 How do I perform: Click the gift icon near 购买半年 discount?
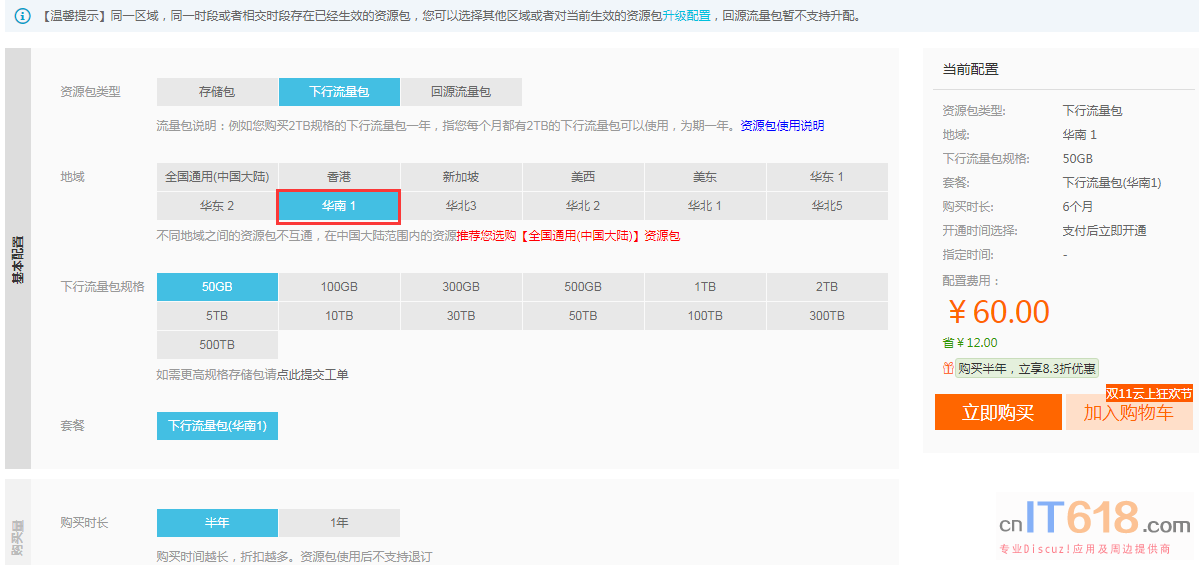948,368
